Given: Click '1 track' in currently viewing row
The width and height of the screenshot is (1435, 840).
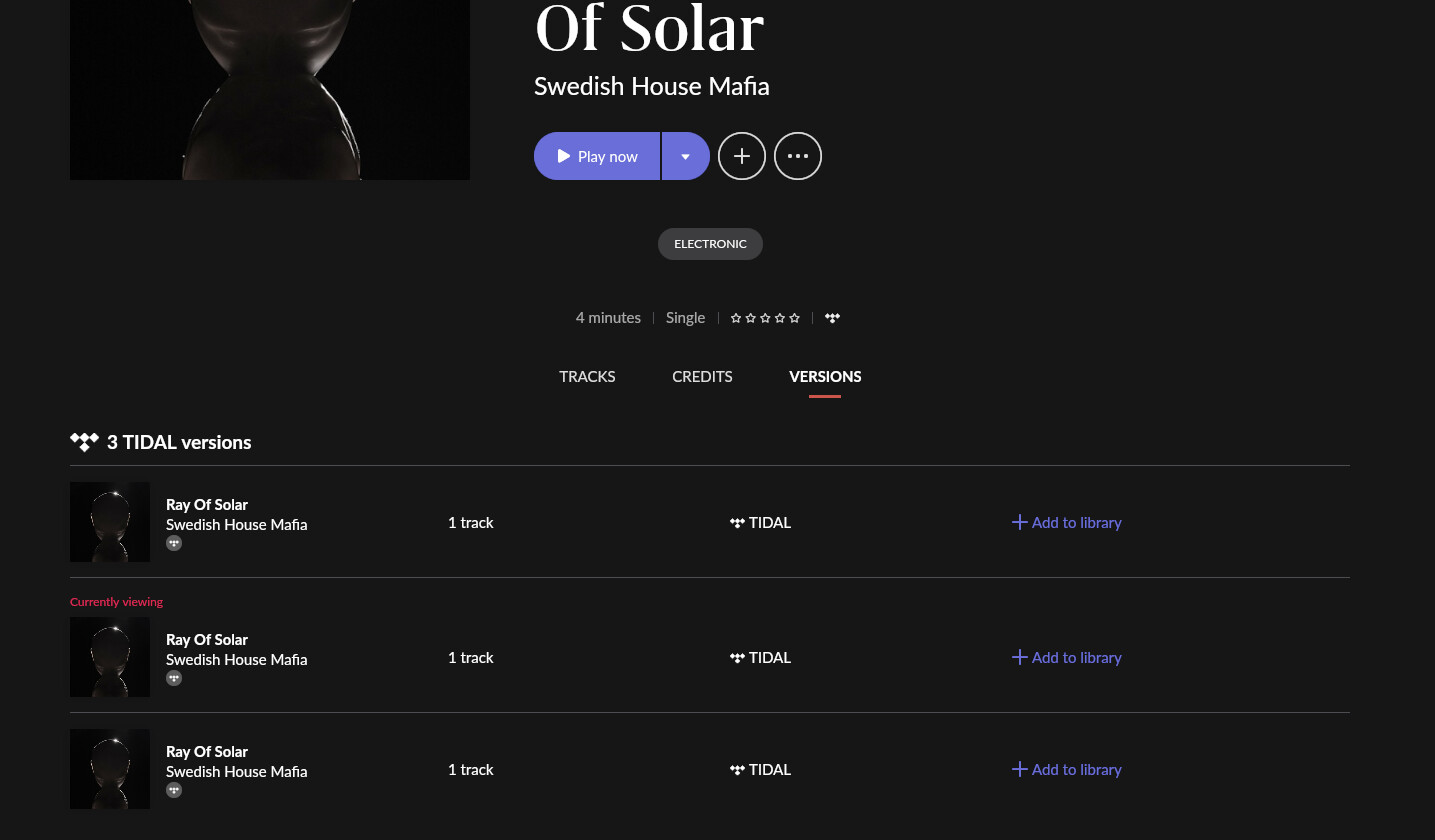Looking at the screenshot, I should tap(471, 657).
